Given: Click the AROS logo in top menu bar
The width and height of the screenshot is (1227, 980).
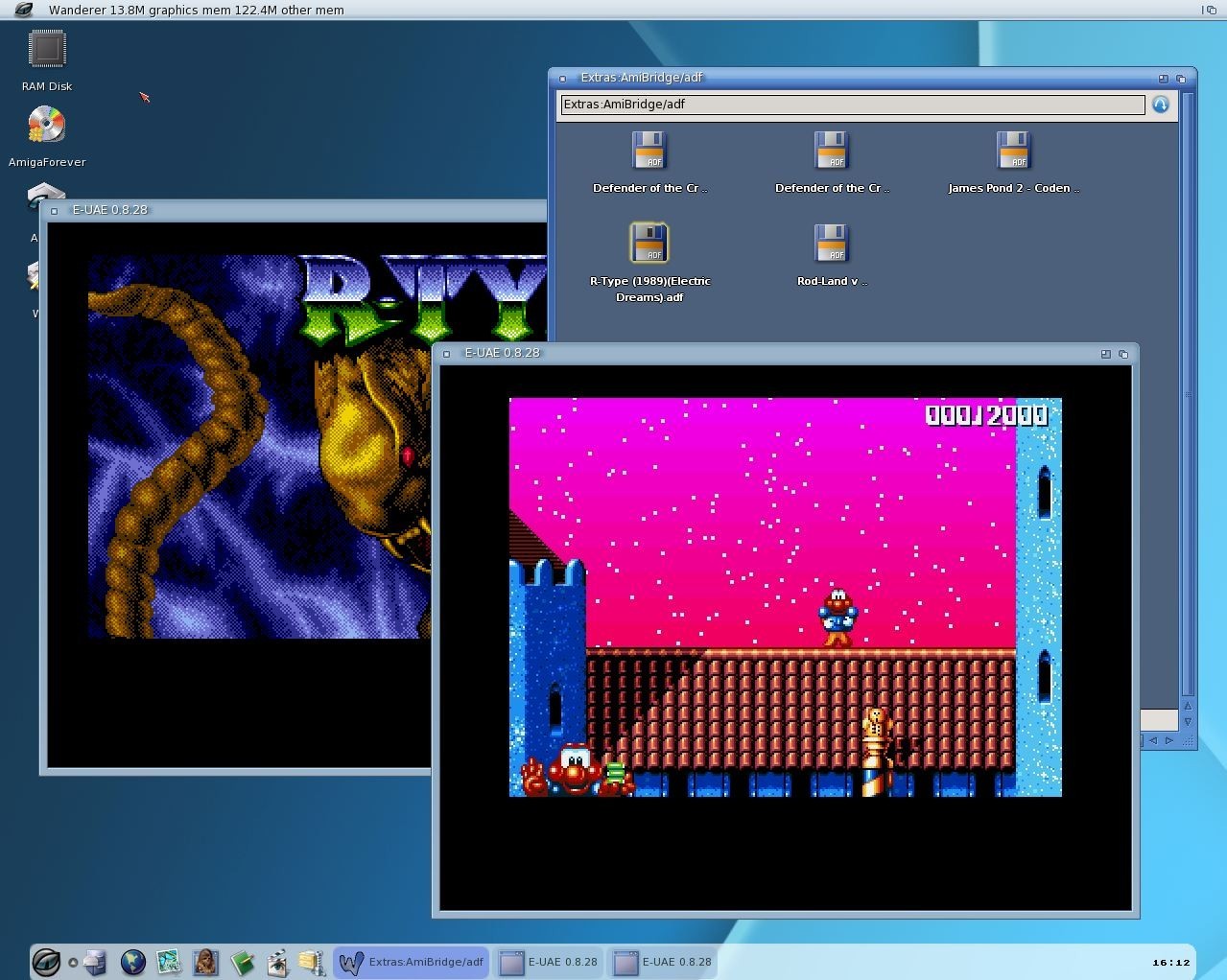Looking at the screenshot, I should [x=24, y=10].
